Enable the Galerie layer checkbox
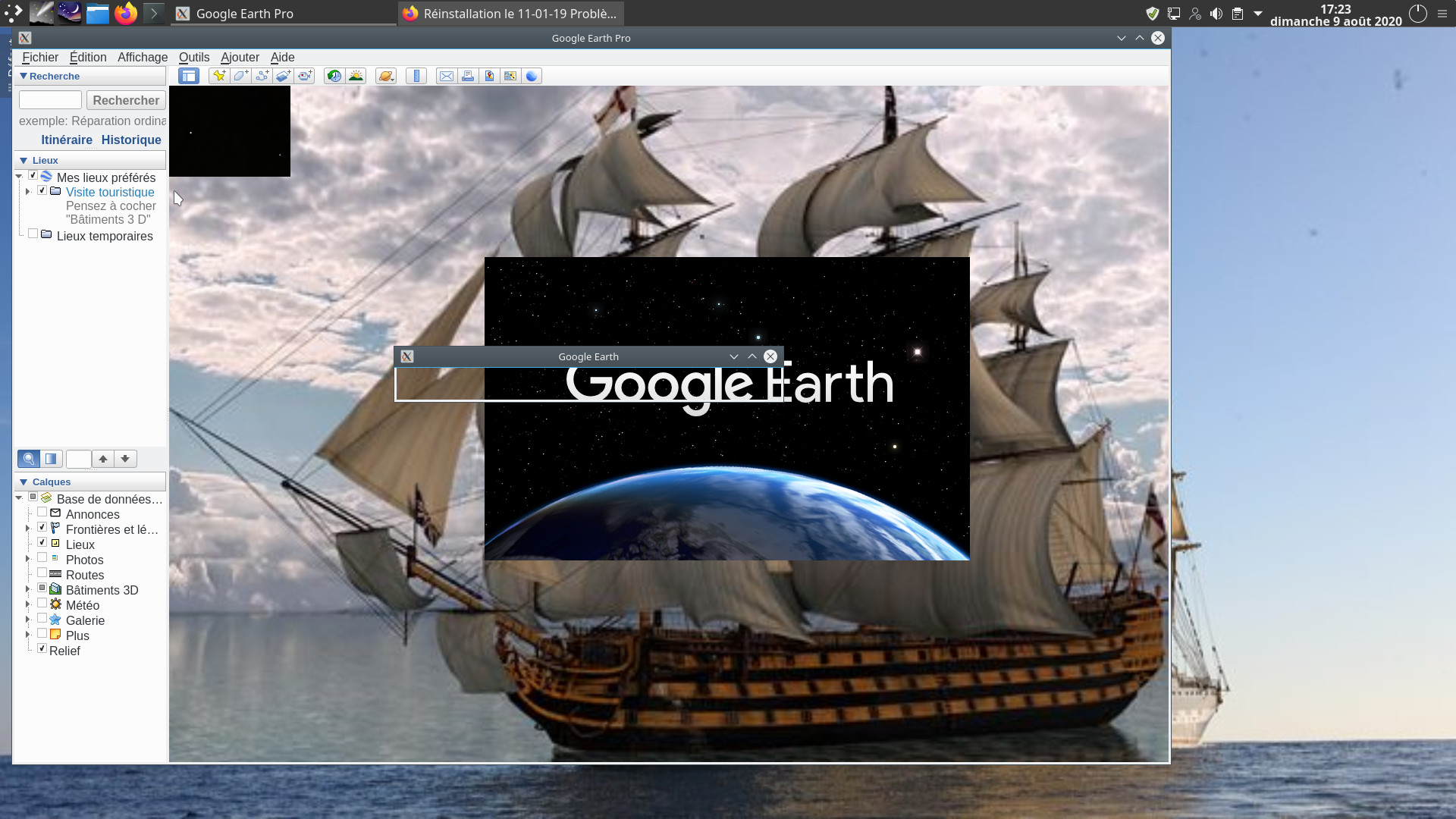Screen dimensions: 1456x819 tap(42, 619)
